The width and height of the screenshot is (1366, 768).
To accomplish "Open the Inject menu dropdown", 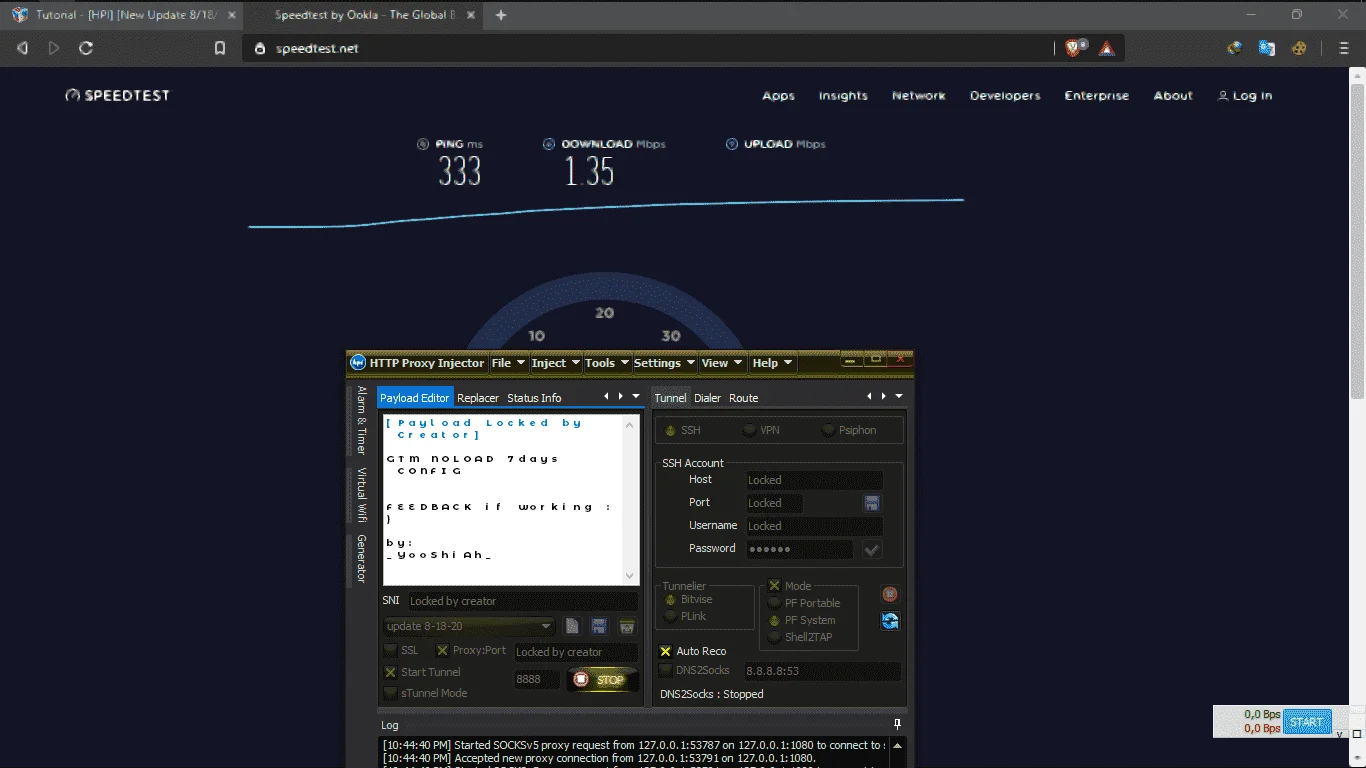I will pyautogui.click(x=555, y=363).
